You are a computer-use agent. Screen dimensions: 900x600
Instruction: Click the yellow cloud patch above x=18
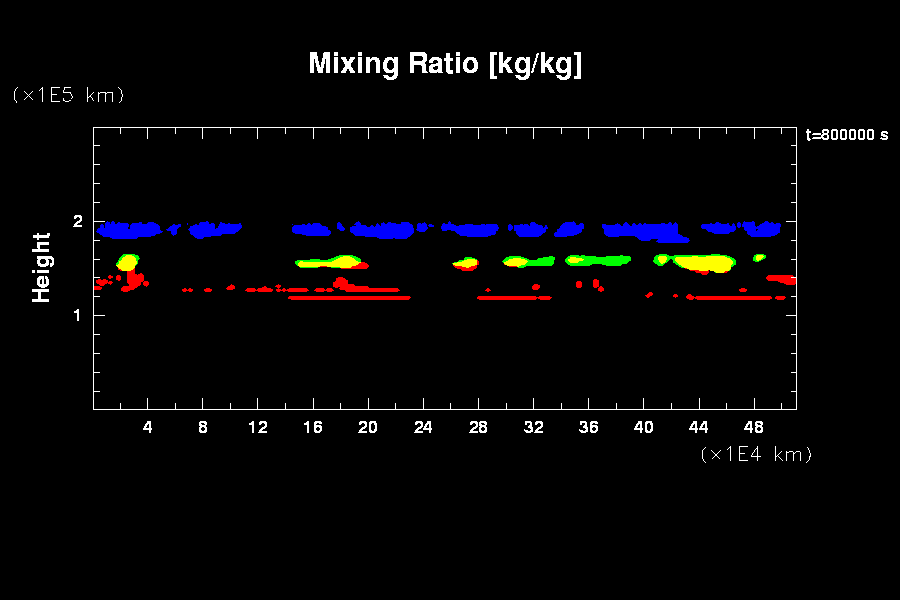[x=342, y=262]
